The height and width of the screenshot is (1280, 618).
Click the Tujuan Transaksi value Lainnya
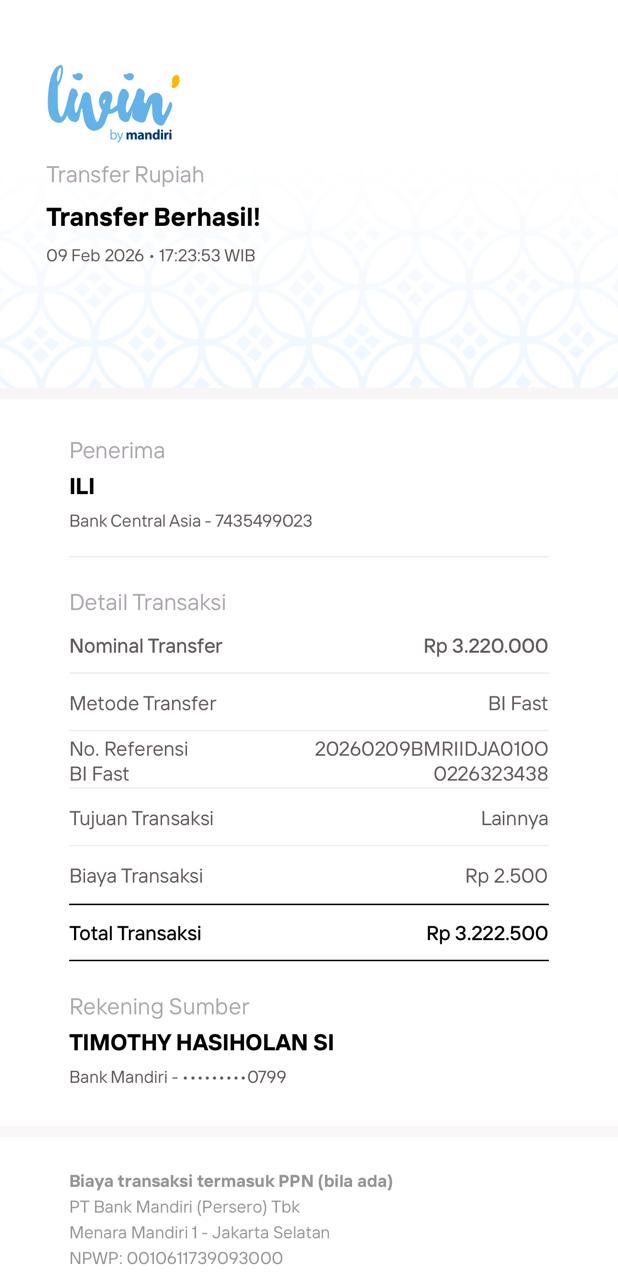[514, 819]
